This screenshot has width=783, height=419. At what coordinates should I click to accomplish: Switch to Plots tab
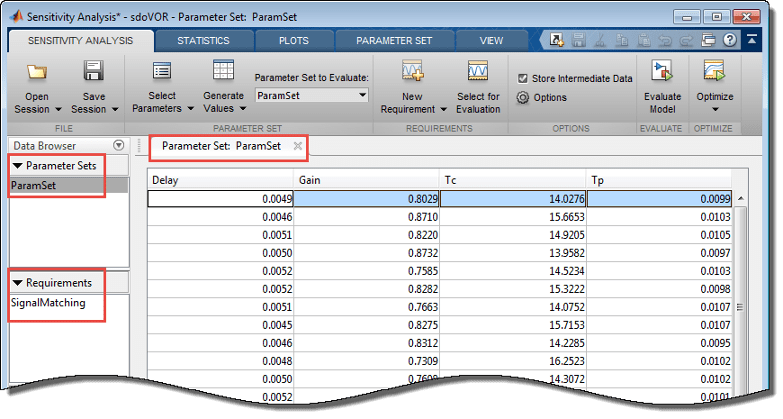pyautogui.click(x=294, y=40)
